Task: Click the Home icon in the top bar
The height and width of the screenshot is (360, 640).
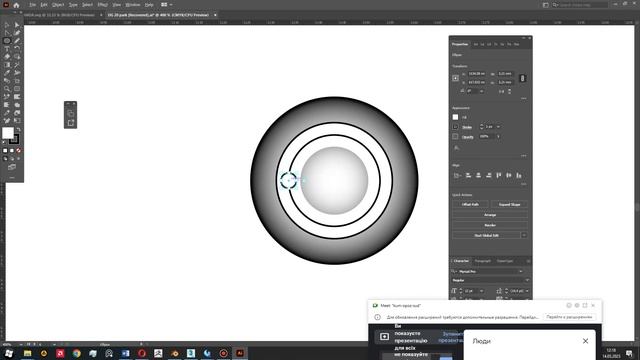Action: click(x=16, y=5)
